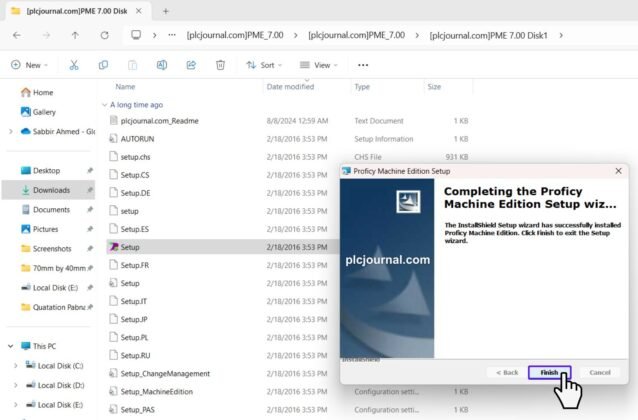
Task: Expand the This PC tree node
Action: tap(12, 346)
